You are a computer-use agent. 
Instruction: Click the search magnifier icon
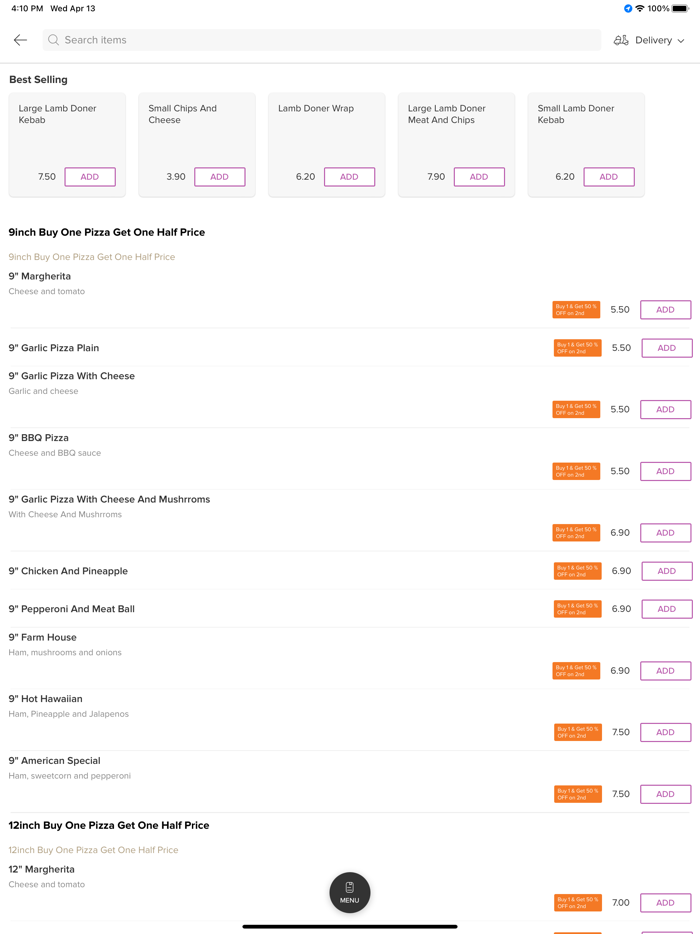[54, 40]
